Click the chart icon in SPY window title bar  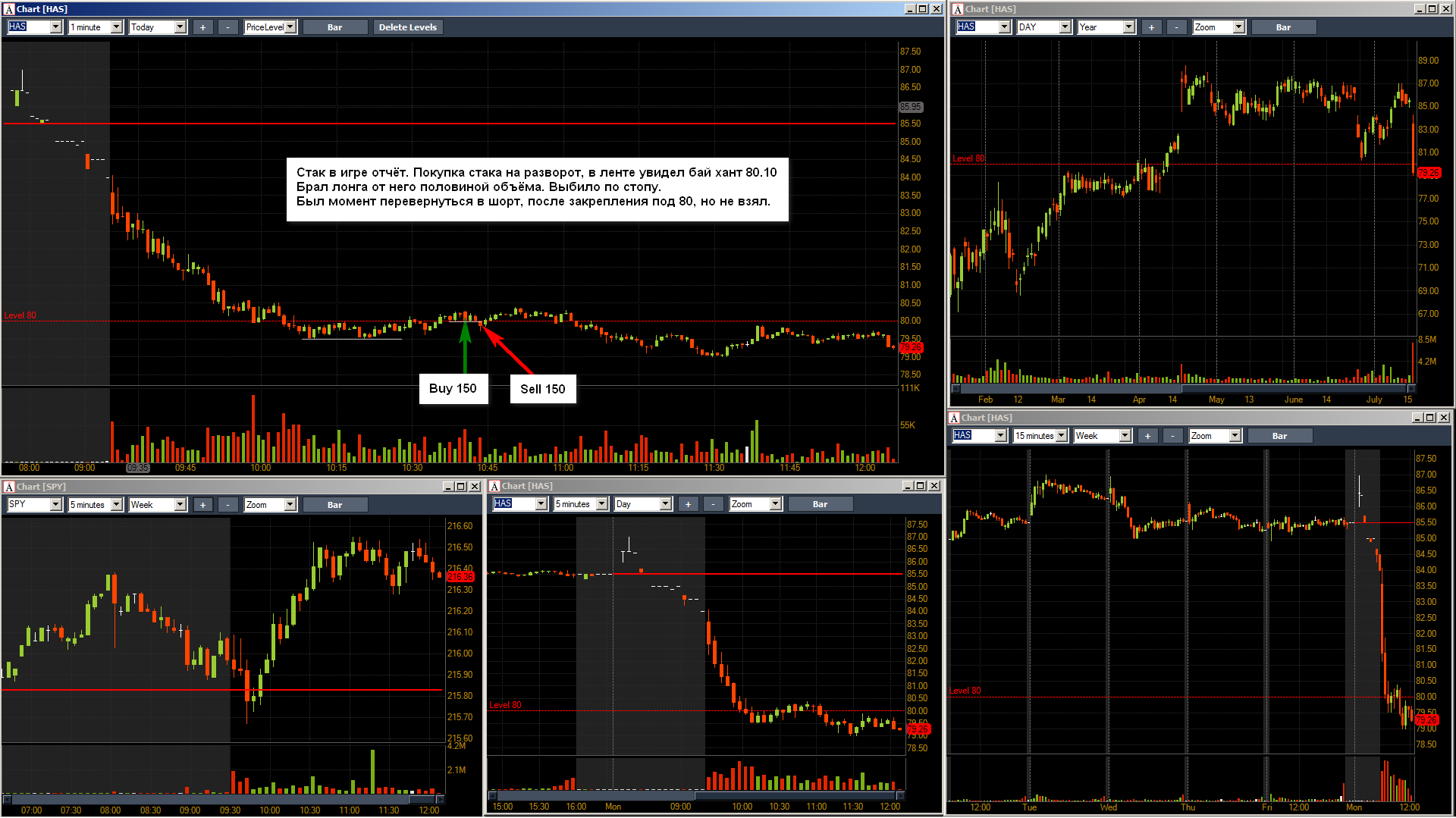coord(9,487)
